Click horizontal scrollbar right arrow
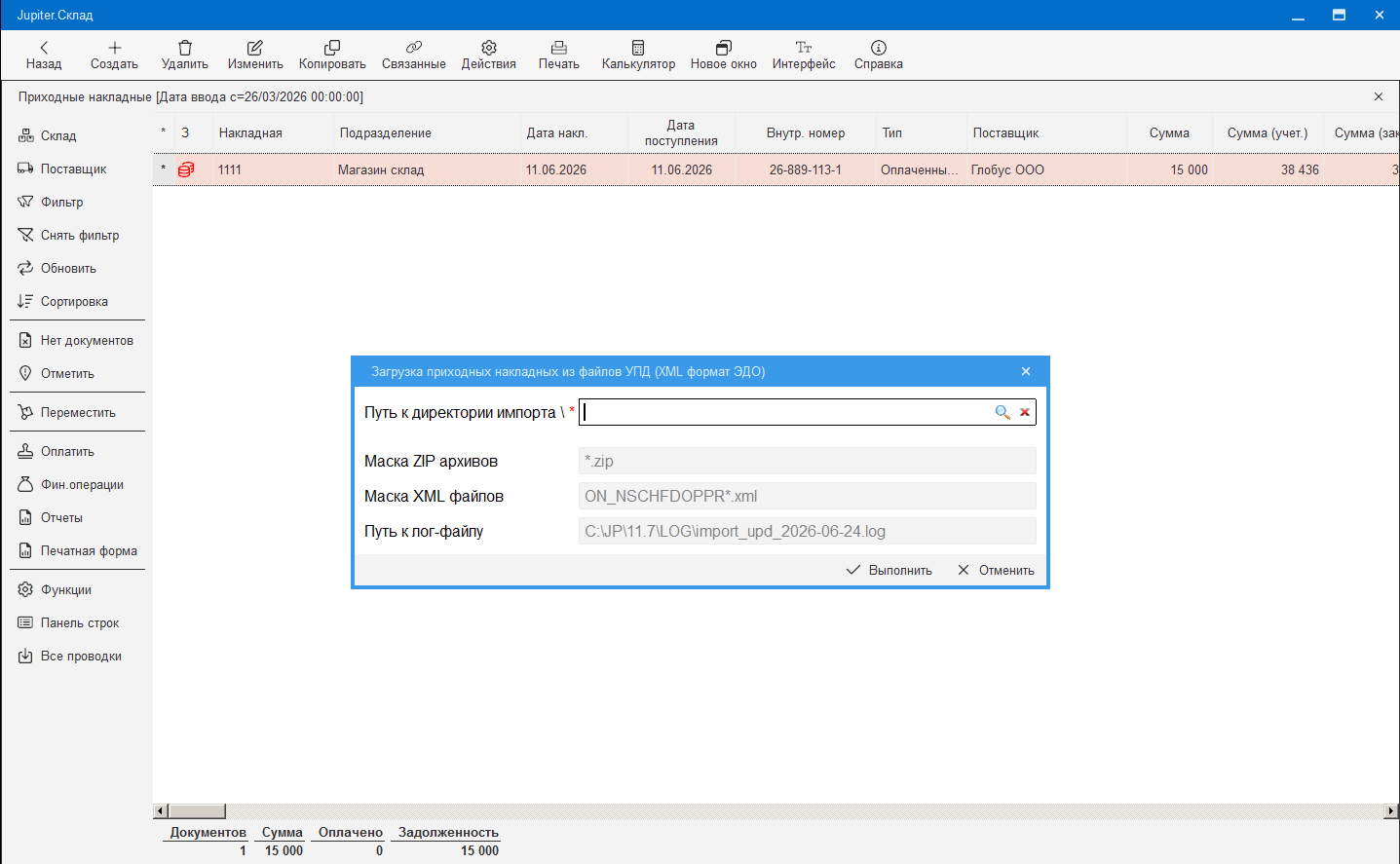This screenshot has height=864, width=1400. click(1391, 811)
